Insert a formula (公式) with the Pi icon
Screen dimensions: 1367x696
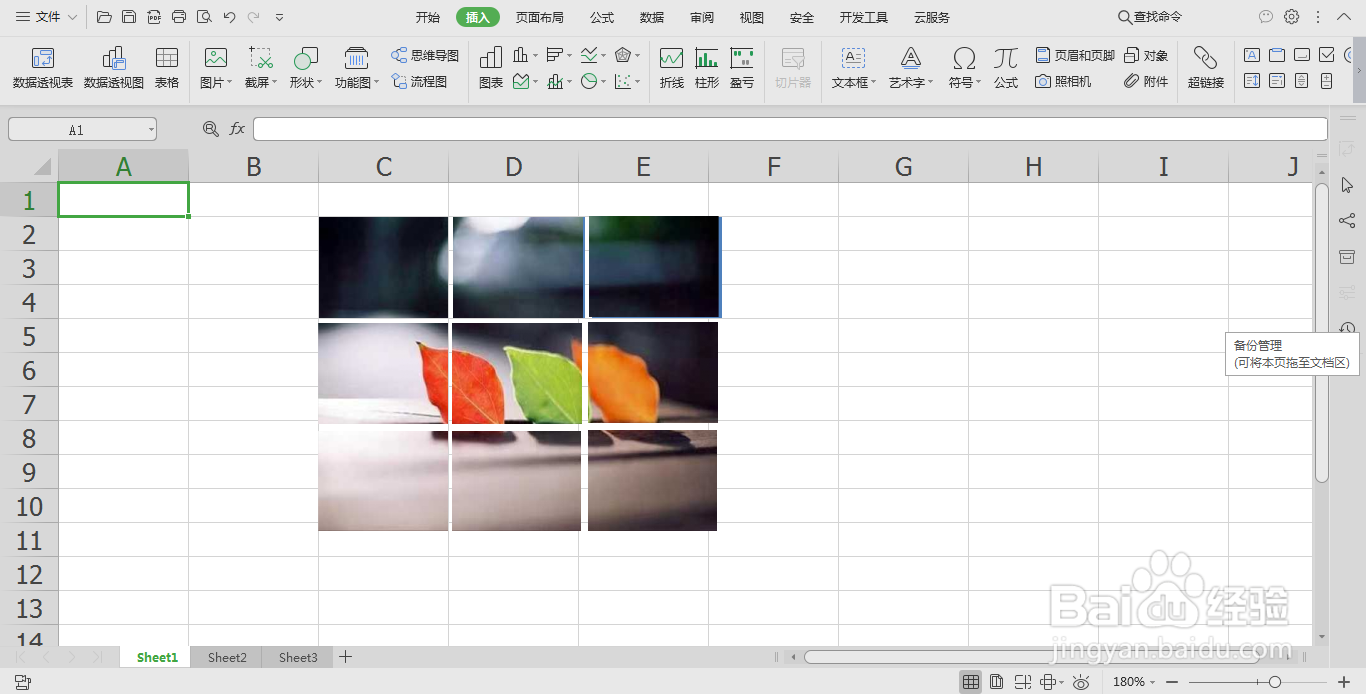click(1006, 67)
